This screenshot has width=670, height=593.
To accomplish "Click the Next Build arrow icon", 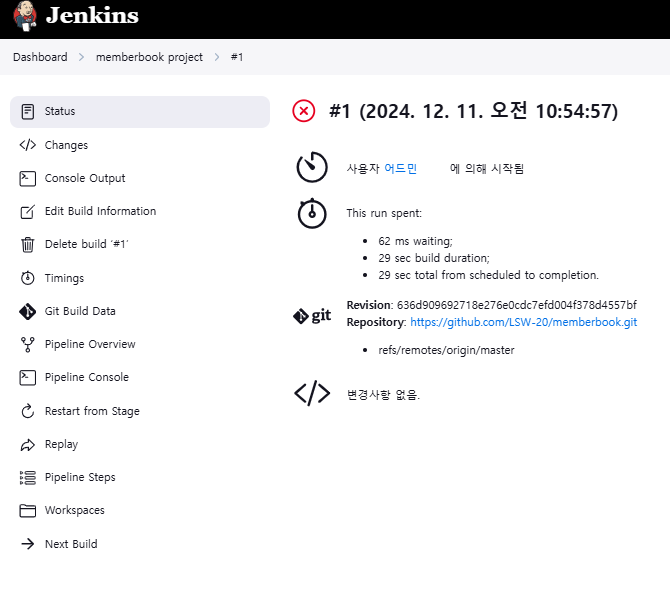I will pos(28,544).
